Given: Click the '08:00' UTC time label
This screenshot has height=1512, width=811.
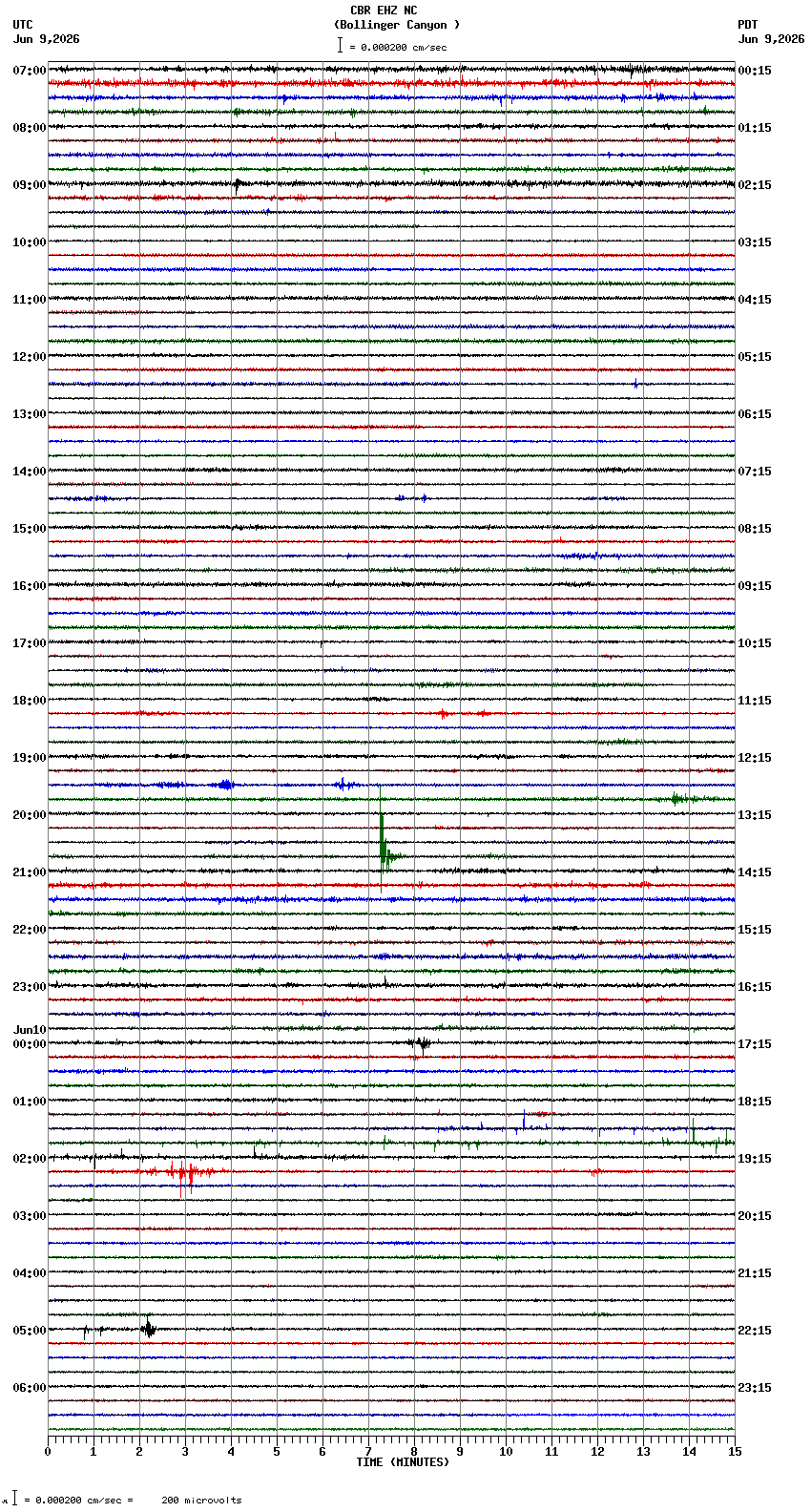Looking at the screenshot, I should pyautogui.click(x=30, y=128).
